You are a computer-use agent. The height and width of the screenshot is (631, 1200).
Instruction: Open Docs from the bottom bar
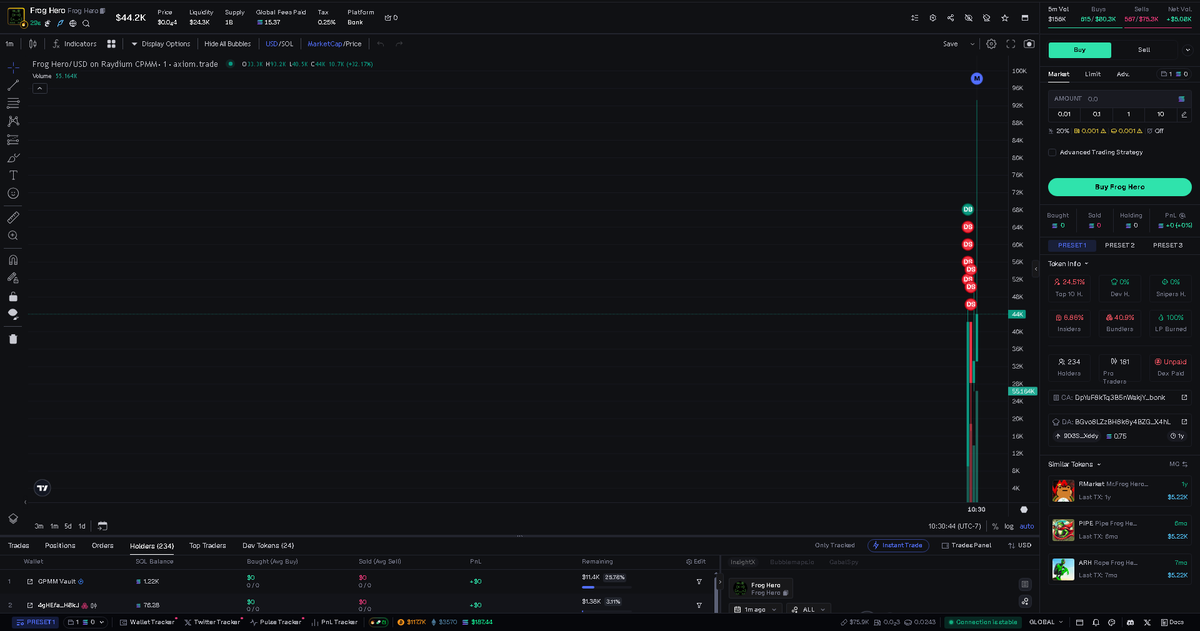(1172, 622)
